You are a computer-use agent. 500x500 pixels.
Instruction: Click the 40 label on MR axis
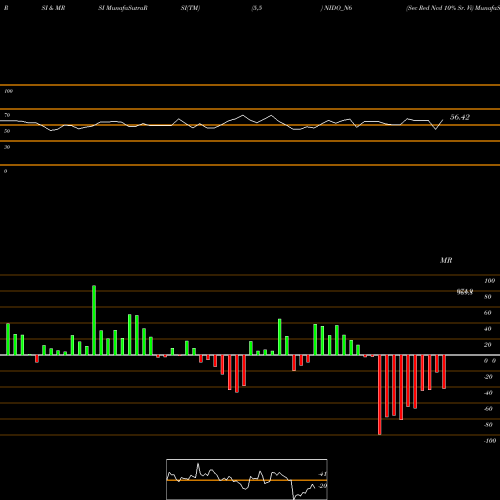point(488,329)
